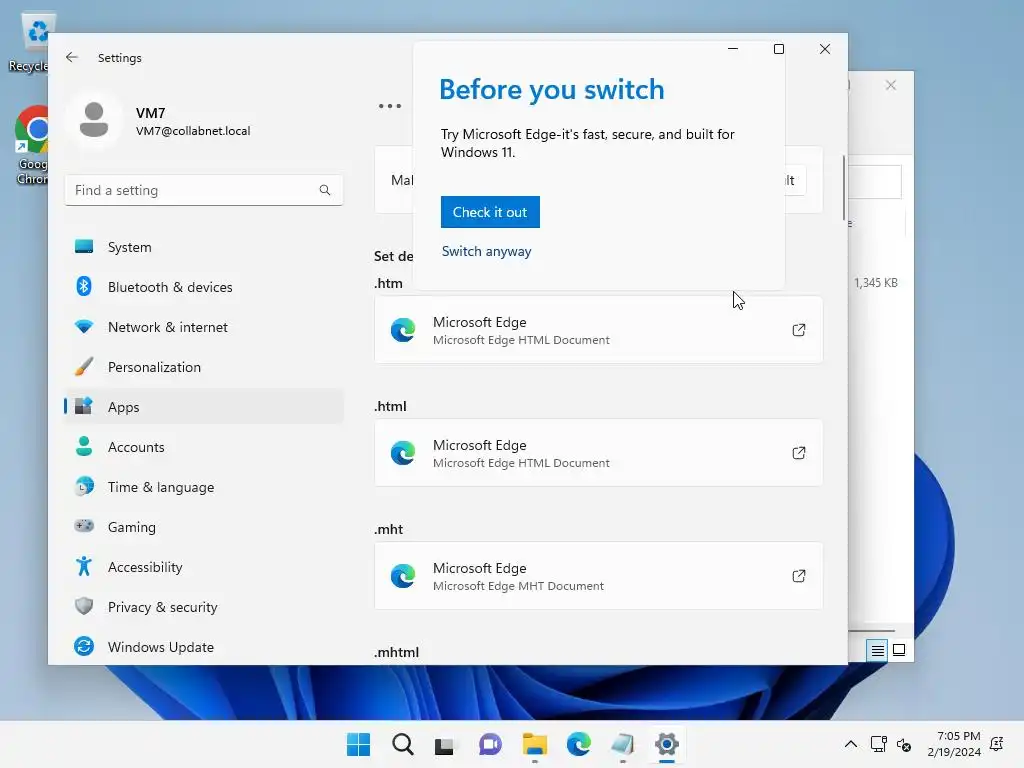Open Task View on the taskbar
1024x768 pixels.
(445, 744)
